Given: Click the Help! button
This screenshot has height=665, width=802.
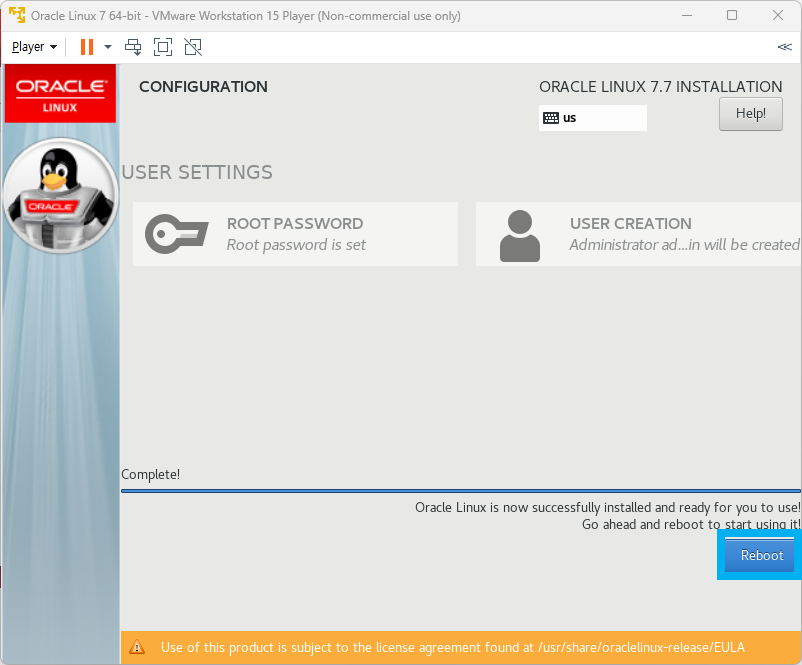Looking at the screenshot, I should click(750, 114).
